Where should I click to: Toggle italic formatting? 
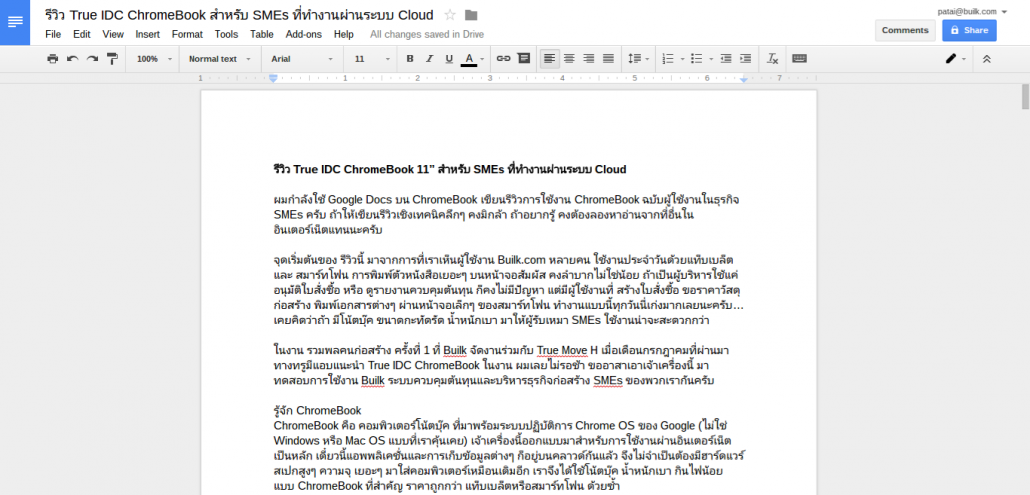coord(430,59)
